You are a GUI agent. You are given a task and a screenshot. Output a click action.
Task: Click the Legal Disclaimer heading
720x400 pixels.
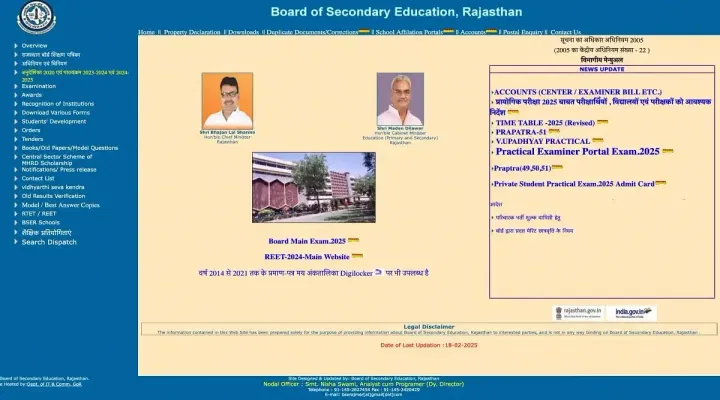429,327
